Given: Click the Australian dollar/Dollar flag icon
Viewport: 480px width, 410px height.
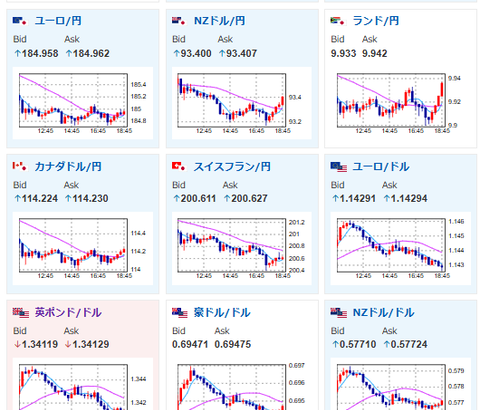Looking at the screenshot, I should (180, 312).
